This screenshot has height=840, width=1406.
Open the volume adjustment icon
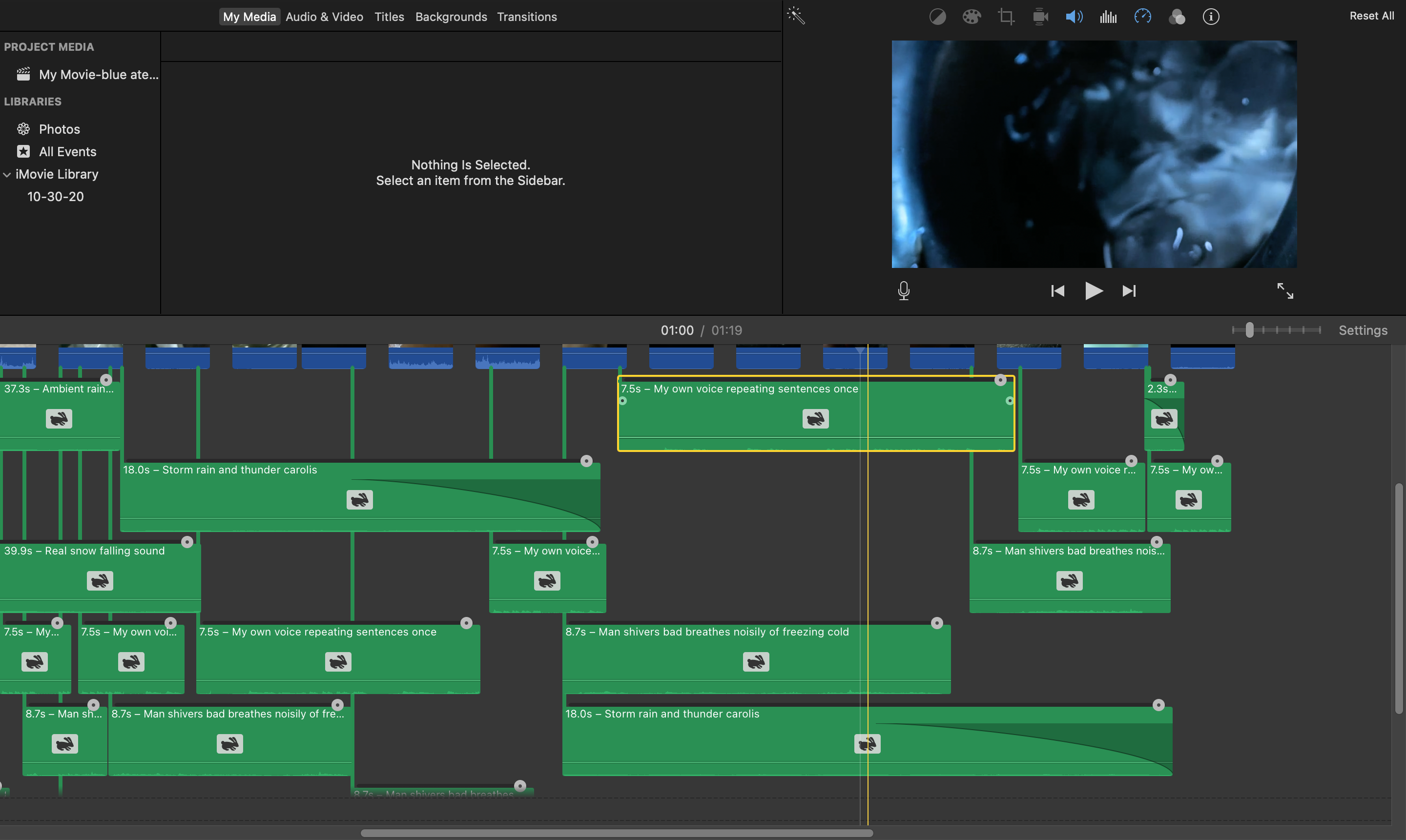point(1074,17)
